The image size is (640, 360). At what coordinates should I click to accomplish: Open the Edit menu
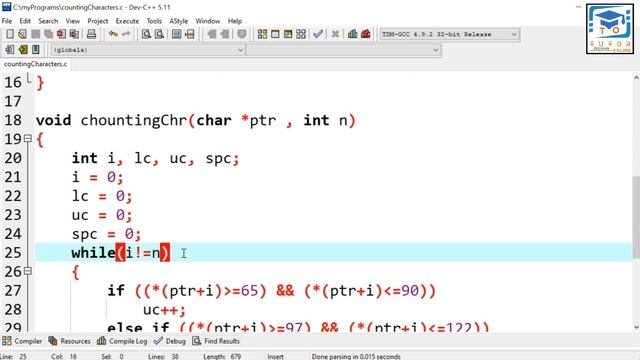(25, 21)
